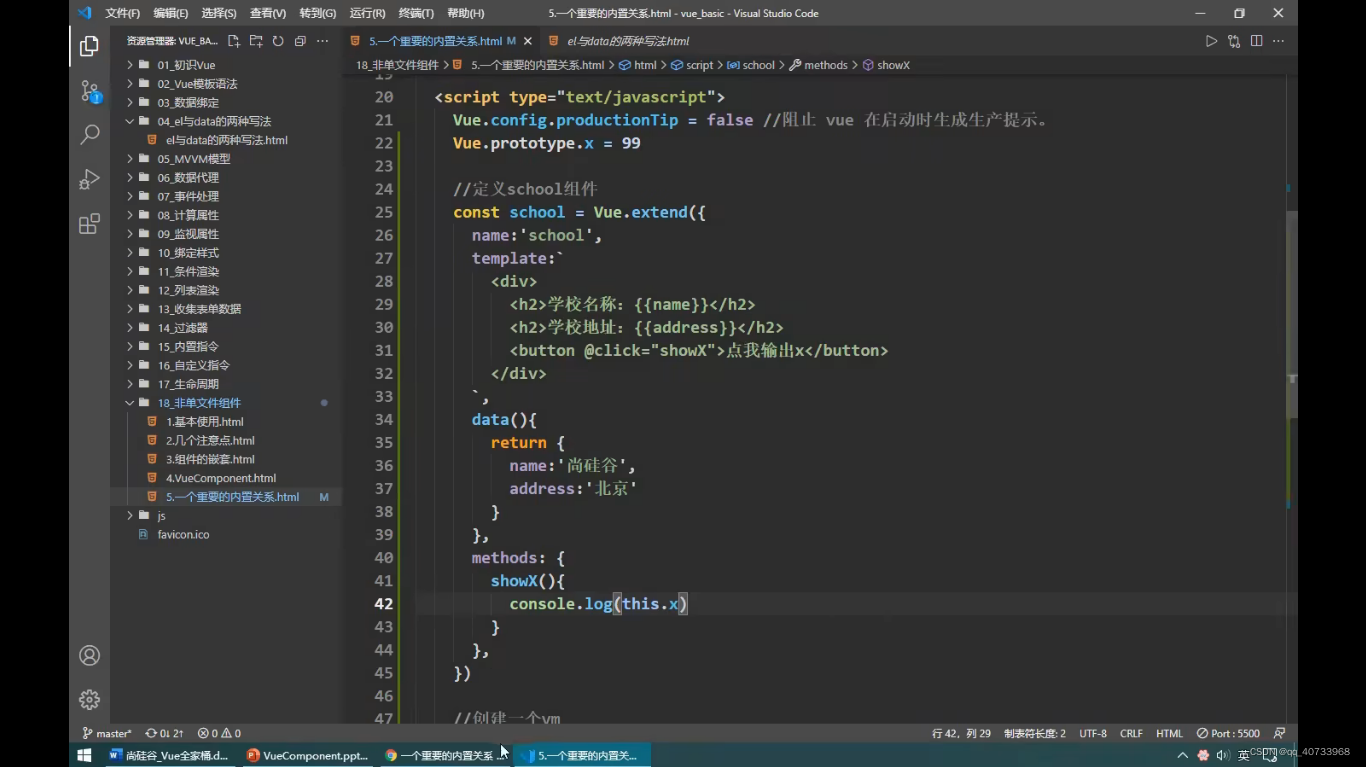Open 2.几个注意点.html in explorer
The height and width of the screenshot is (767, 1366).
click(210, 441)
